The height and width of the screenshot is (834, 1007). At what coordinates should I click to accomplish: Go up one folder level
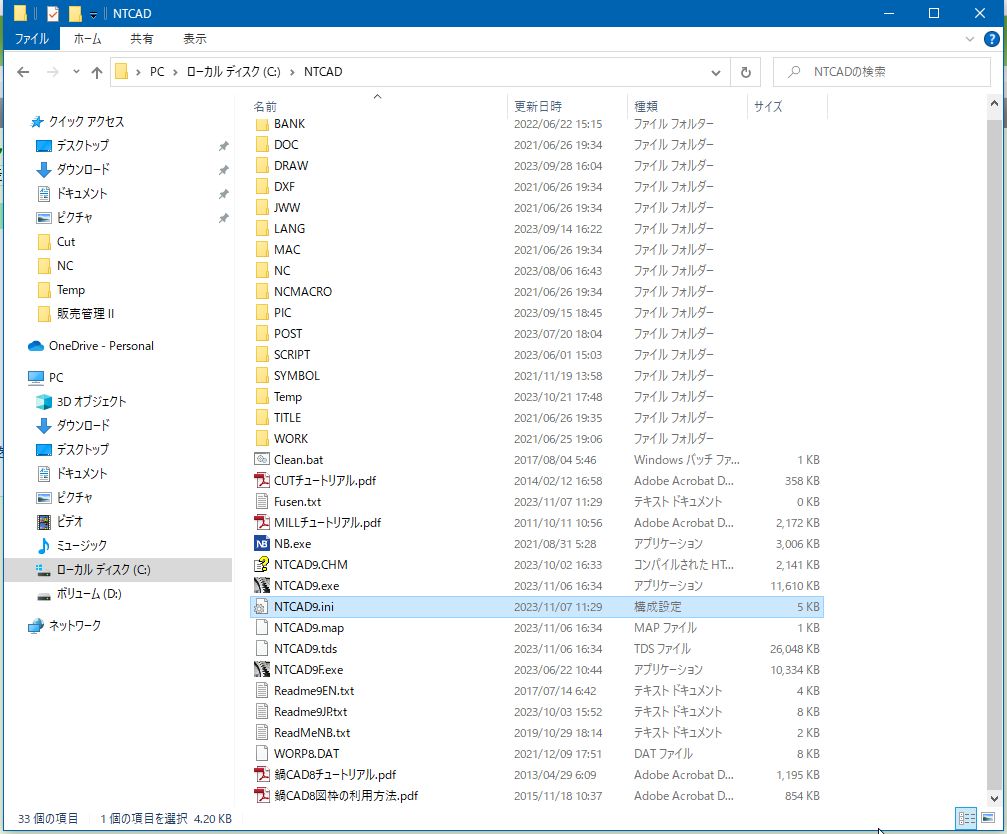pyautogui.click(x=96, y=72)
